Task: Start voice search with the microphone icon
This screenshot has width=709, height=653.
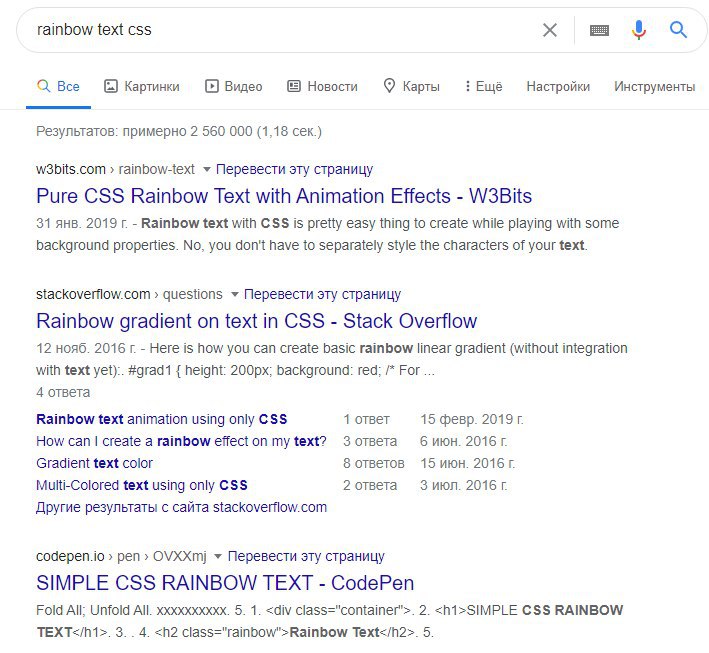Action: click(x=638, y=30)
